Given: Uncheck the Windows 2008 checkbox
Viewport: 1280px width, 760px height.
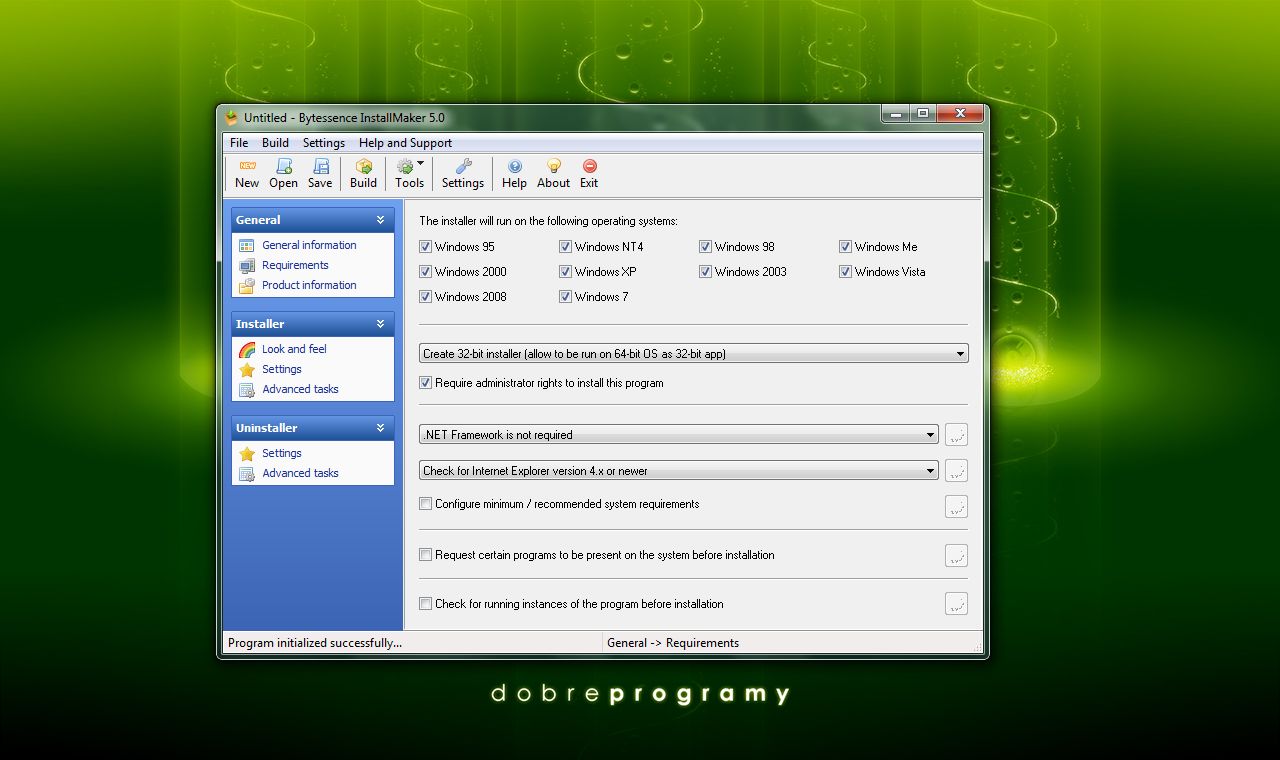Looking at the screenshot, I should tap(426, 297).
